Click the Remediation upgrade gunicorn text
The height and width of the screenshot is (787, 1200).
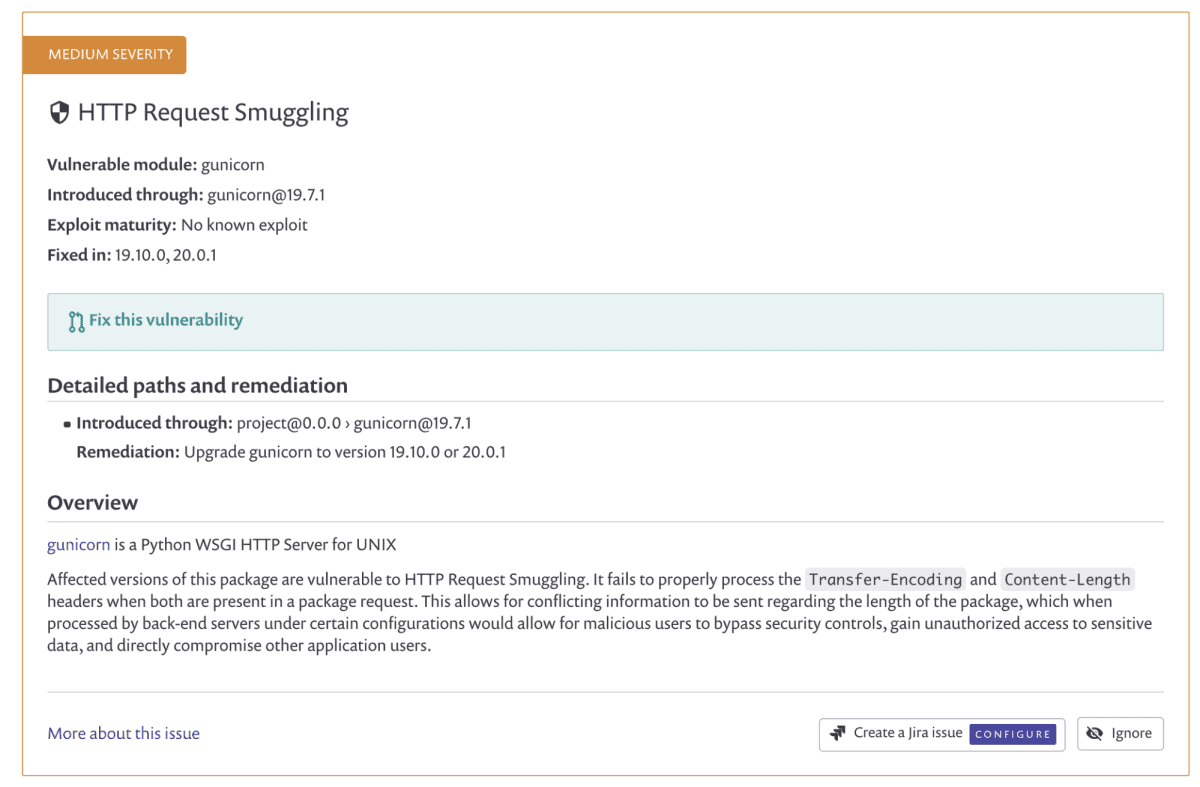291,452
